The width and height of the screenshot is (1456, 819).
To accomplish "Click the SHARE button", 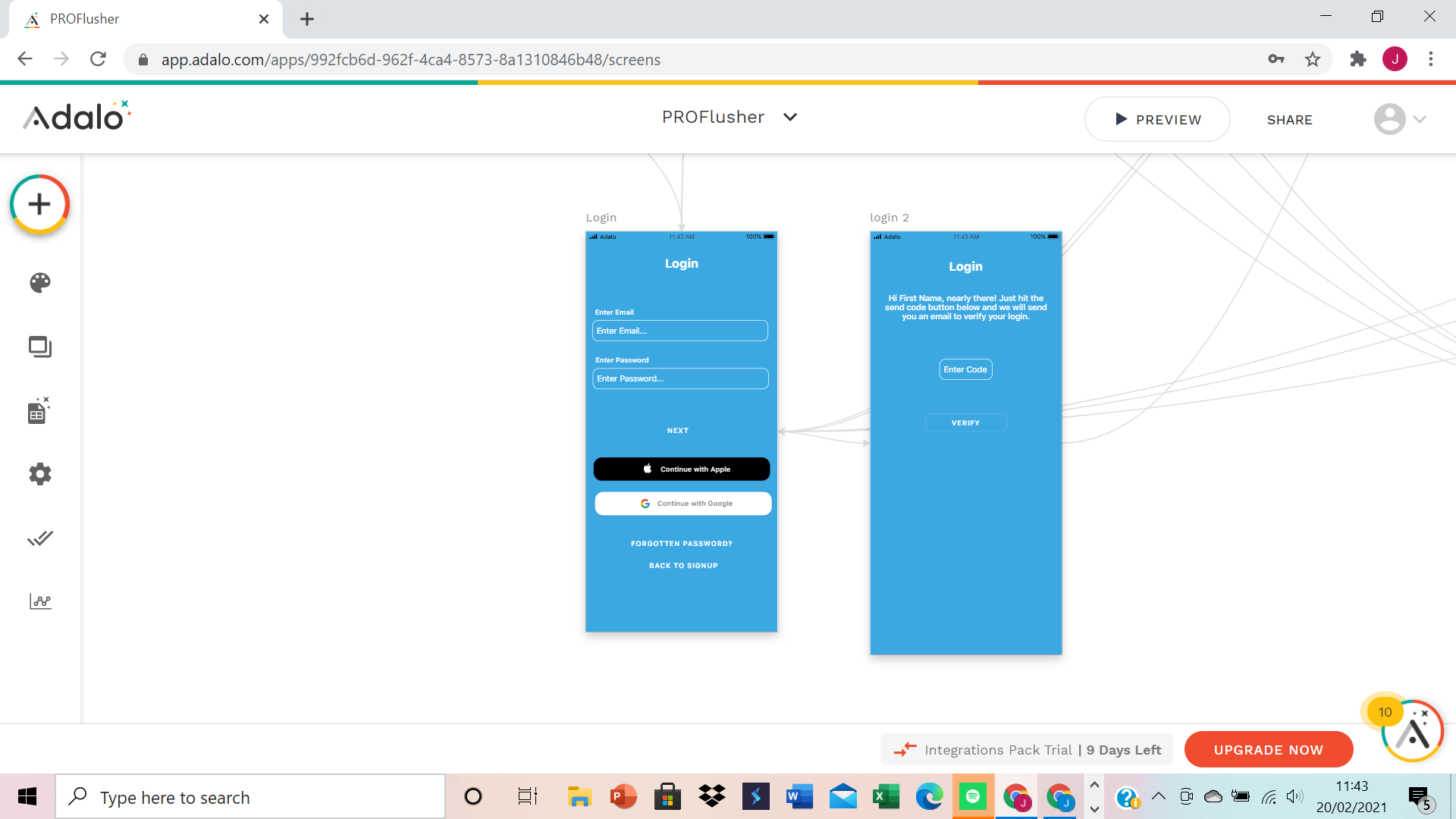I will click(x=1289, y=119).
